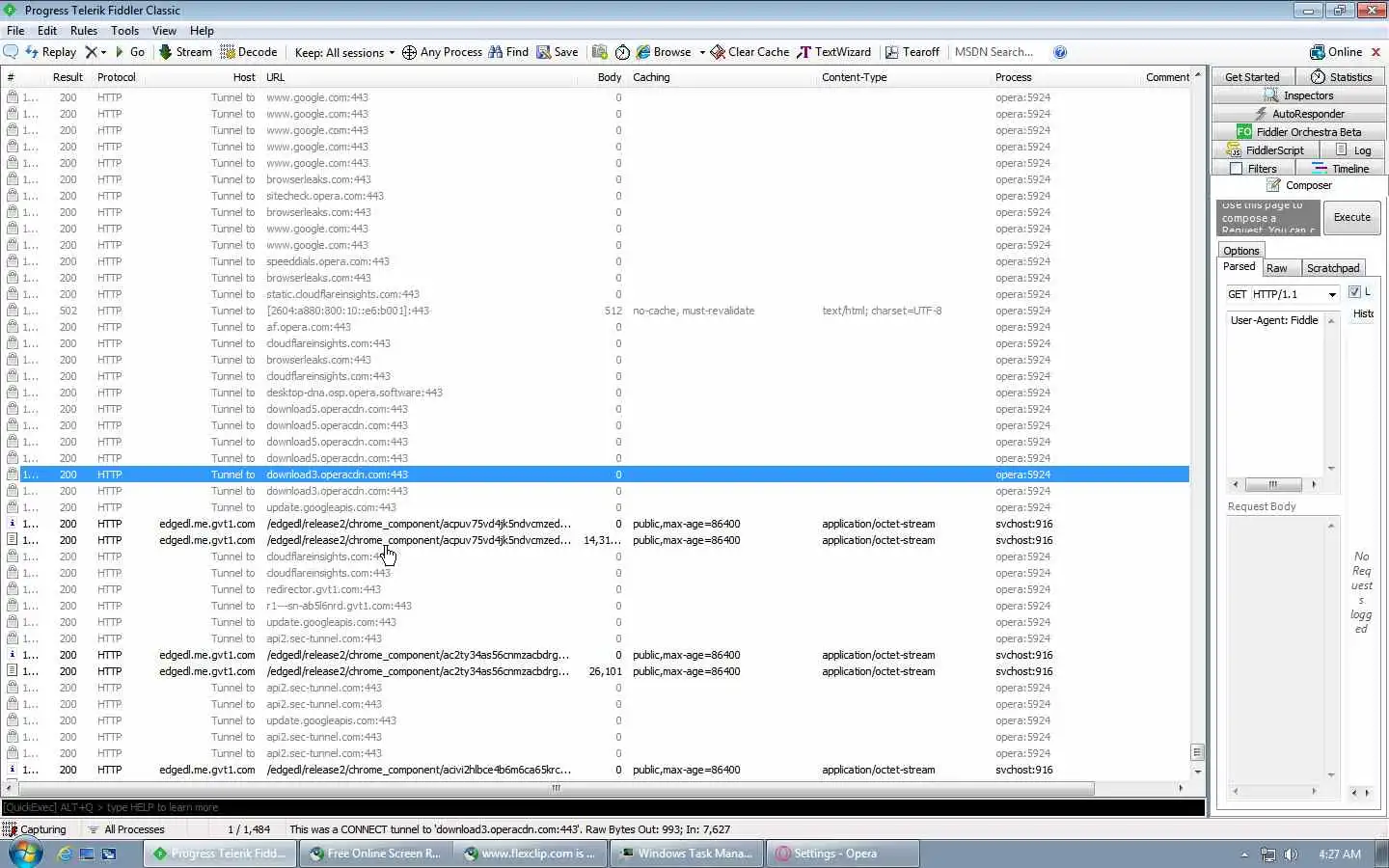The width and height of the screenshot is (1389, 868).
Task: Open the blue help icon in the toolbar
Action: pos(1060,52)
